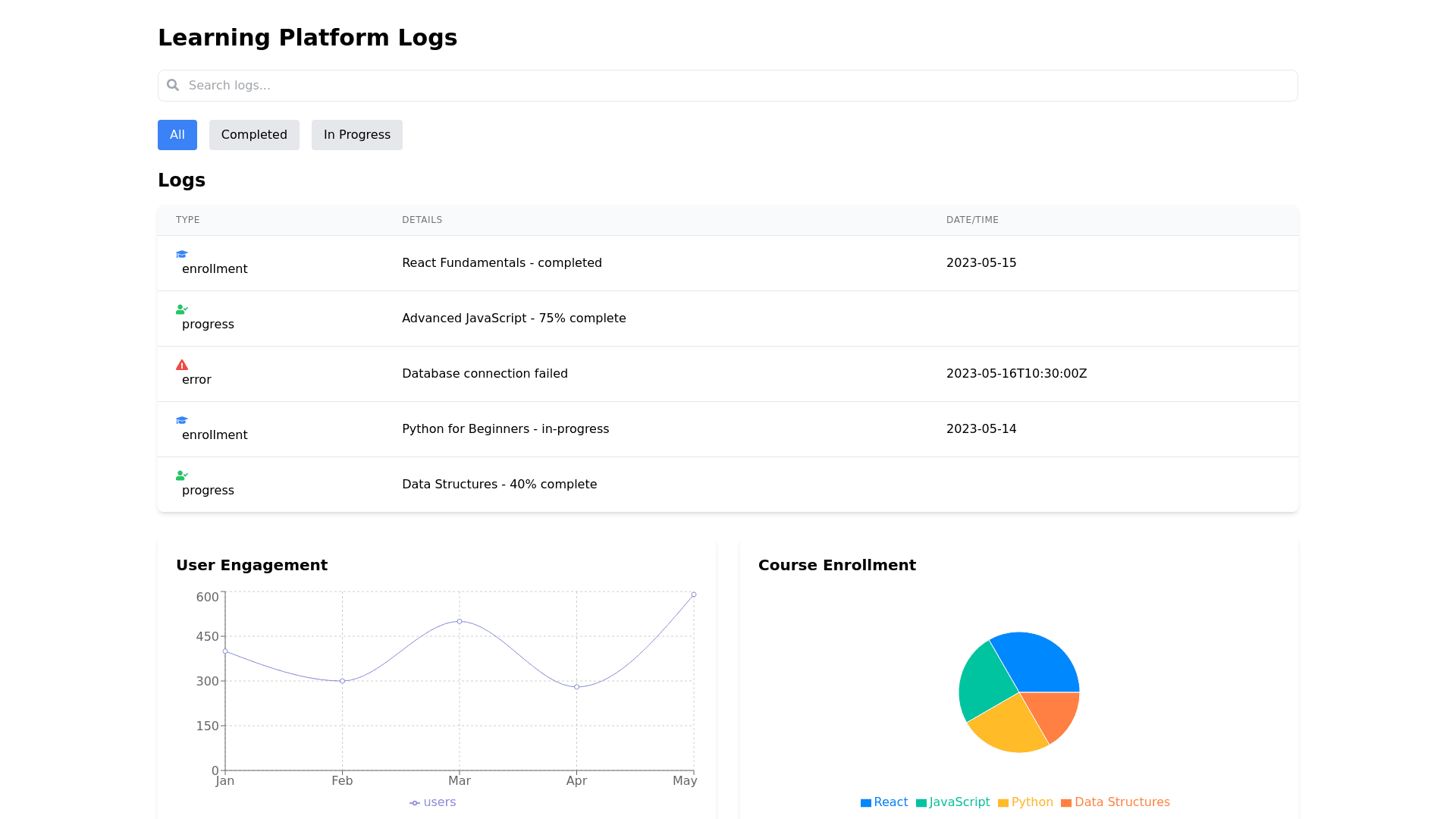The height and width of the screenshot is (819, 1456).
Task: Click Data Structures orange legend swatch
Action: 1066,803
